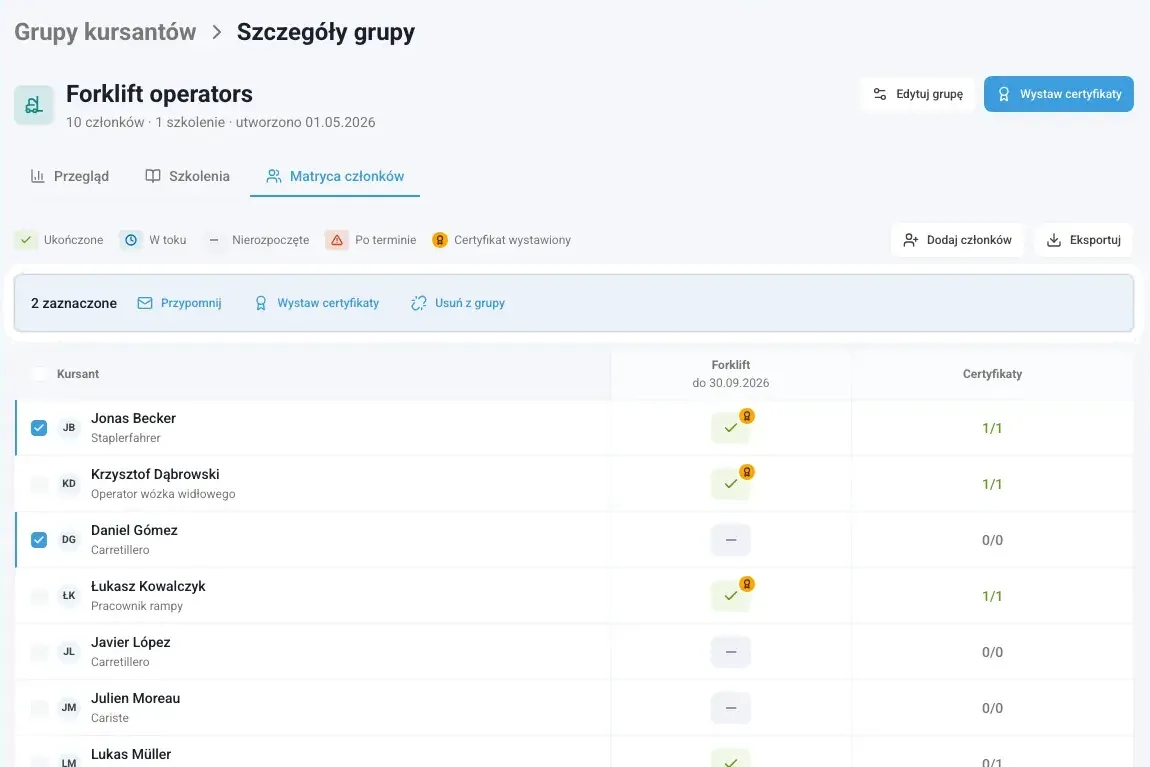Click the Certyfikaty column header
This screenshot has width=1150, height=767.
[x=992, y=374]
